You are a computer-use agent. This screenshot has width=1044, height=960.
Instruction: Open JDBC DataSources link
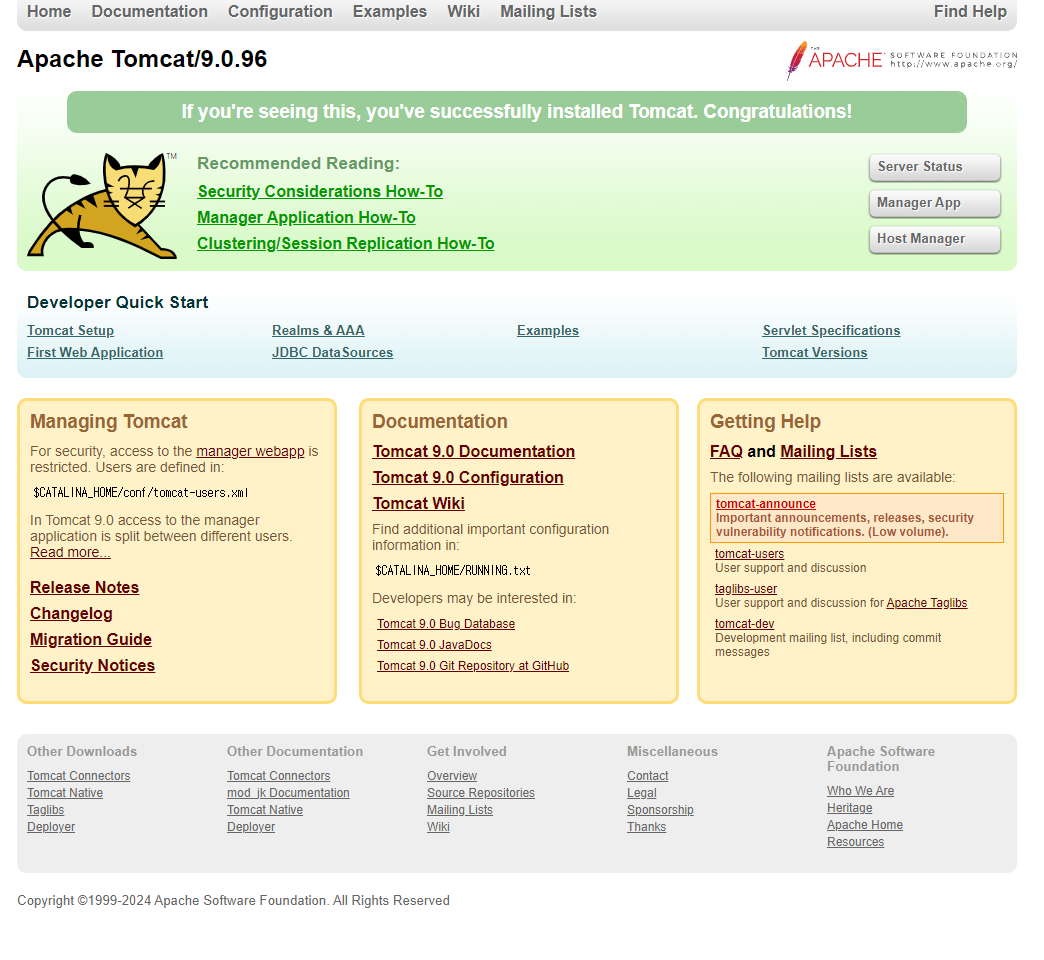(x=332, y=353)
